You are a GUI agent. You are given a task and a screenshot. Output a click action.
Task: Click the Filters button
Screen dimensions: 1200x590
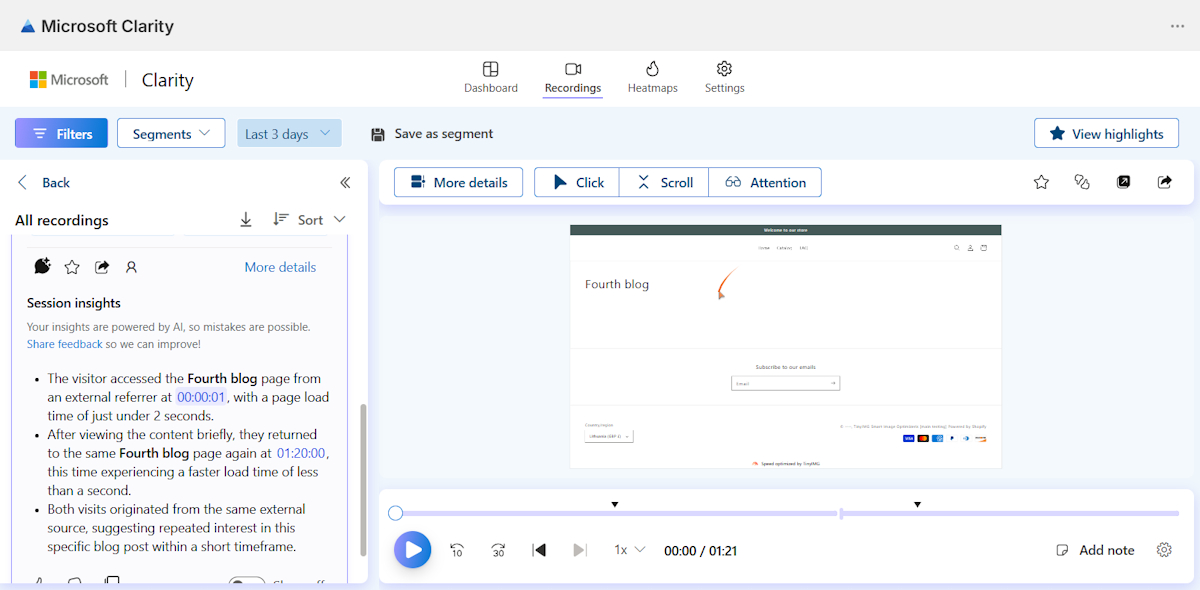(62, 133)
